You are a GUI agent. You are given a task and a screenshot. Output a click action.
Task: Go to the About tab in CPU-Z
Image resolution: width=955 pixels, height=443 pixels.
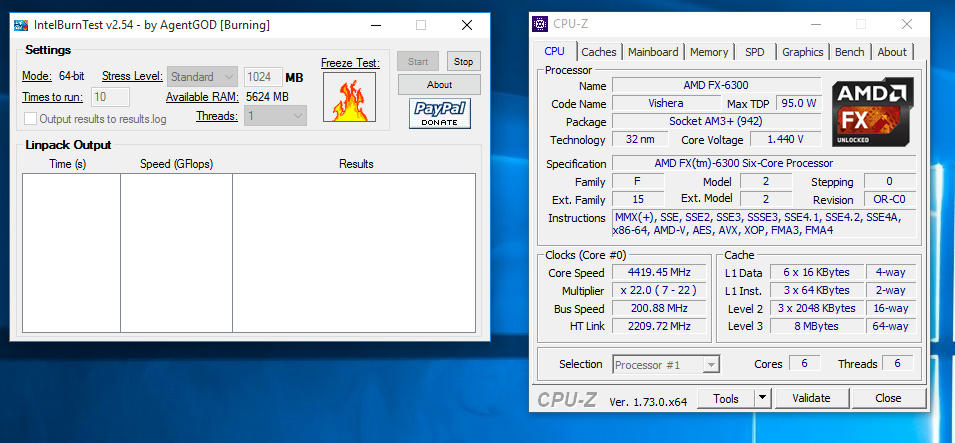[892, 52]
